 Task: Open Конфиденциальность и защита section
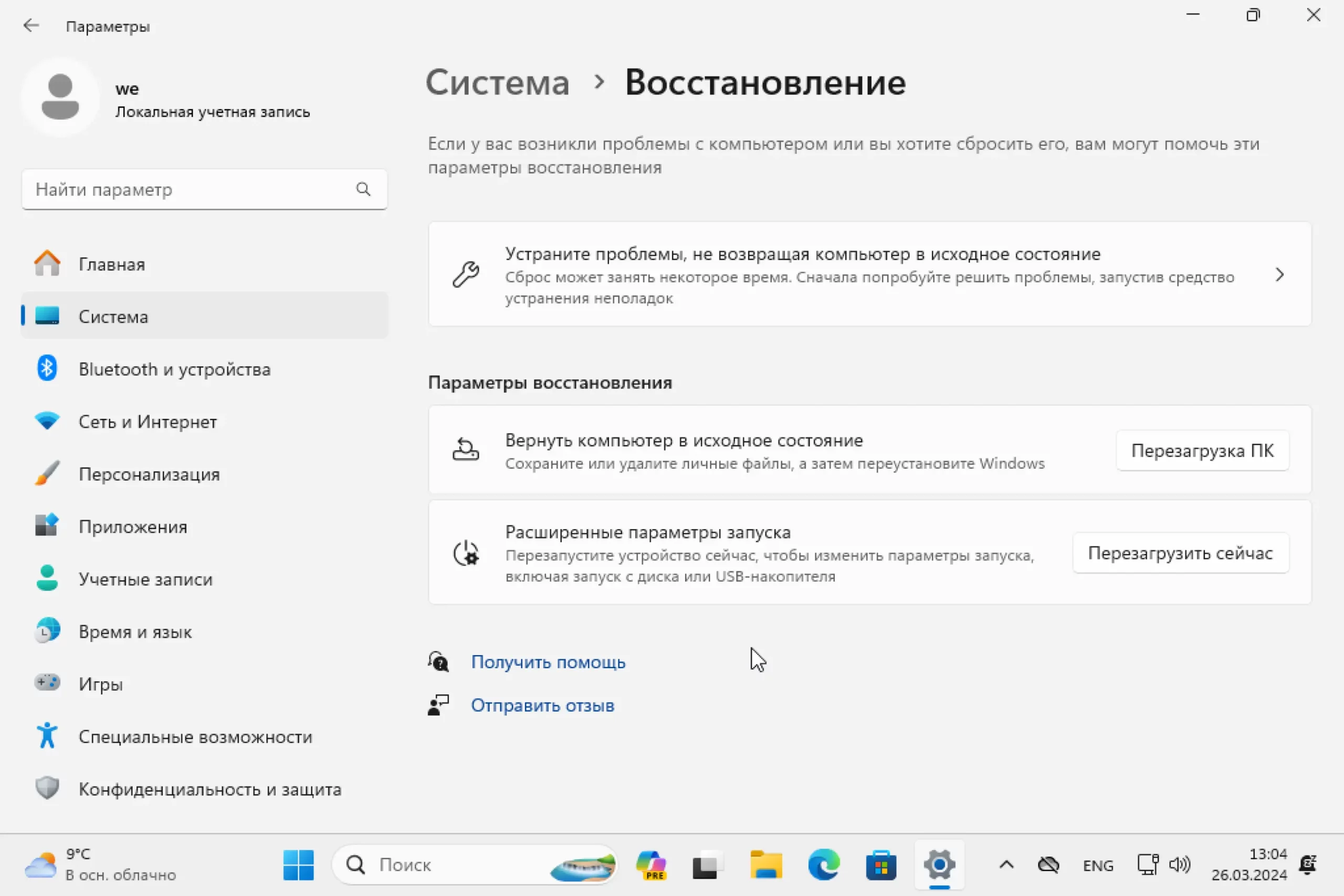coord(209,789)
